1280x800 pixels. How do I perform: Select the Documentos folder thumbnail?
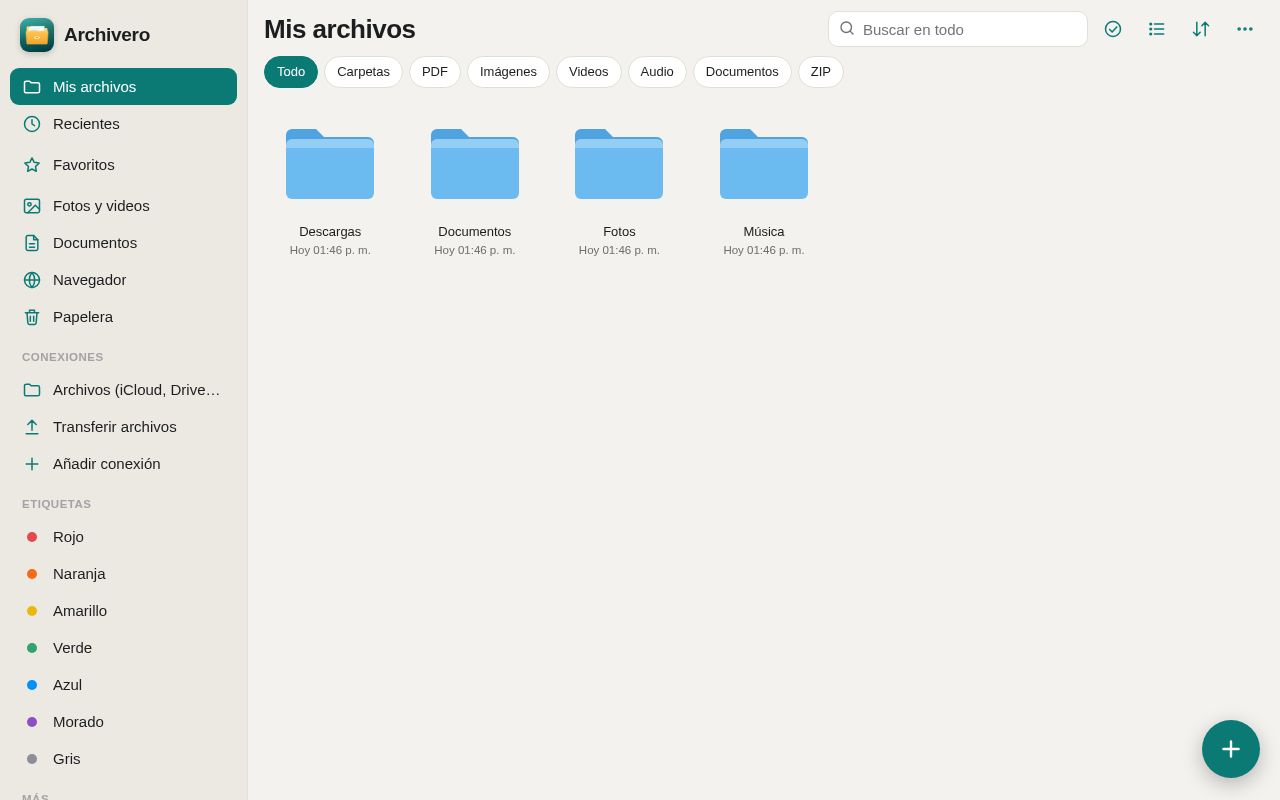(x=475, y=164)
